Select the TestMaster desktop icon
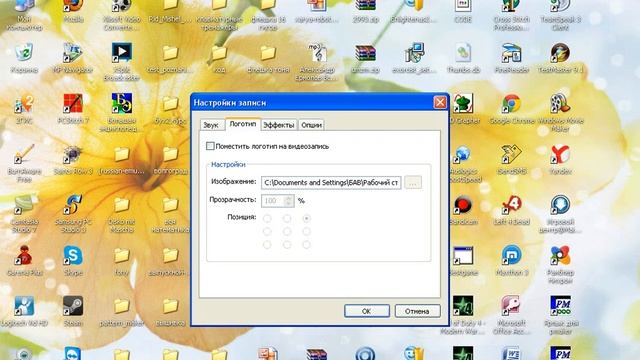Viewport: 640px width, 360px height. pos(560,58)
